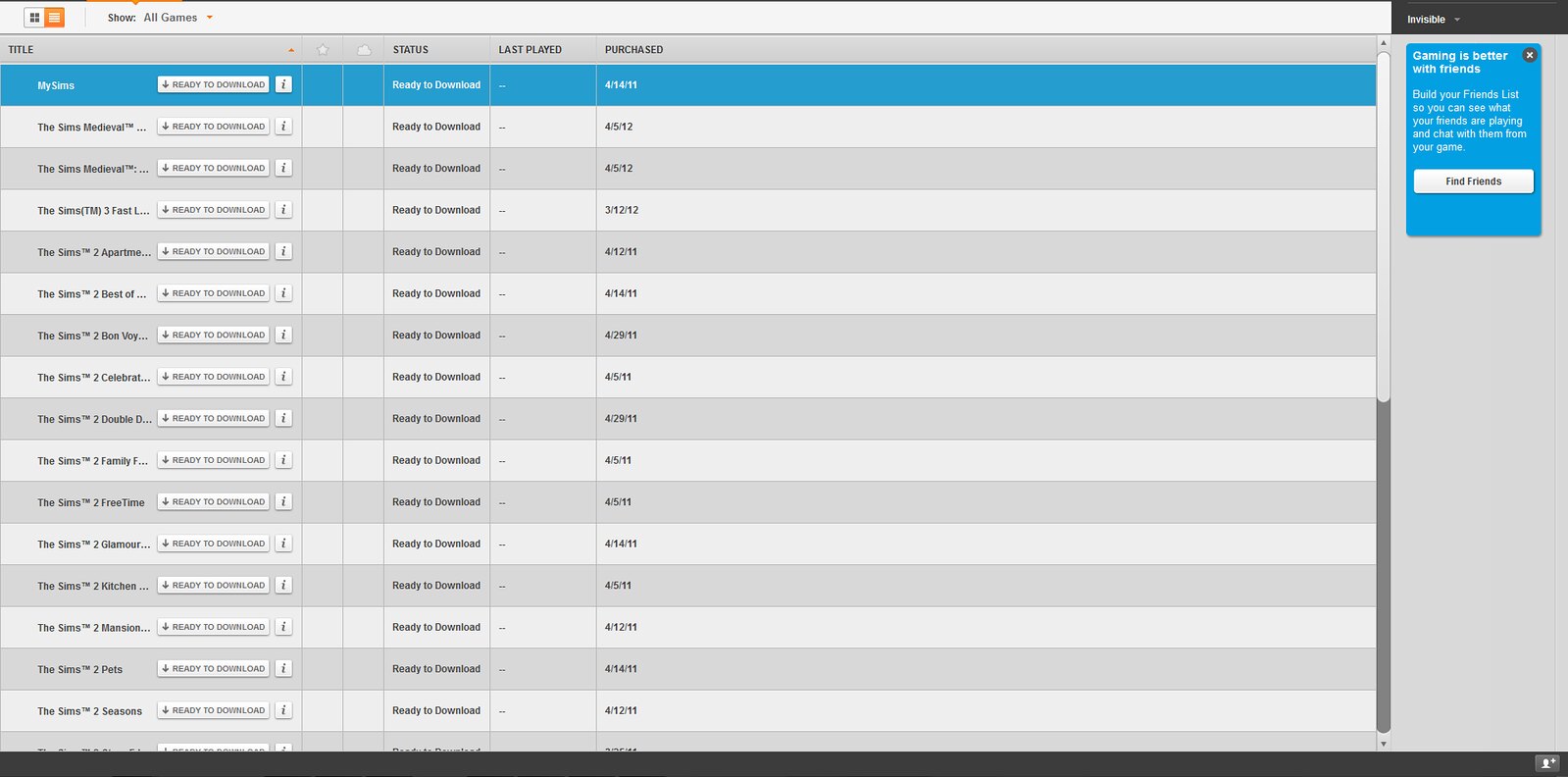Open info for The Sims(TM) 3 Fast L...
This screenshot has width=1568, height=777.
pyautogui.click(x=283, y=209)
